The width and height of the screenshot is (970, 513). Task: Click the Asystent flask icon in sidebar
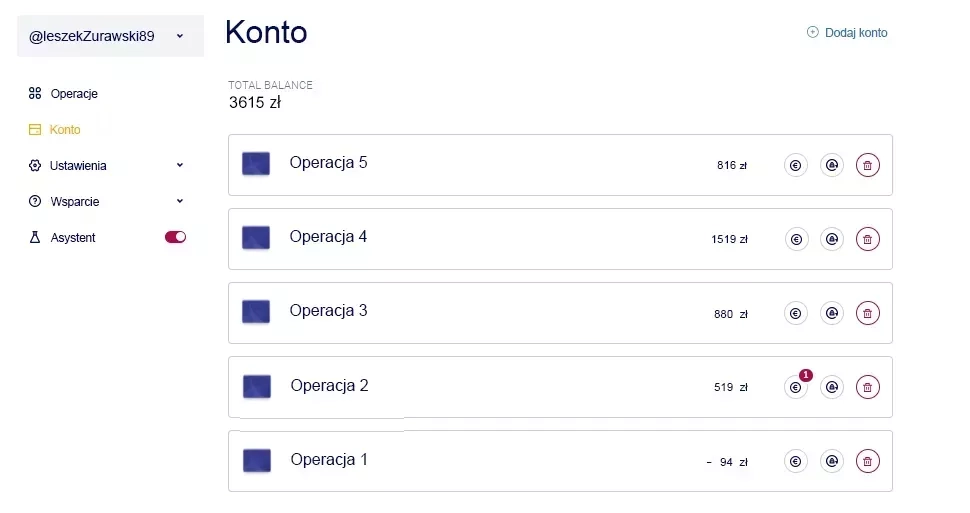pos(35,238)
